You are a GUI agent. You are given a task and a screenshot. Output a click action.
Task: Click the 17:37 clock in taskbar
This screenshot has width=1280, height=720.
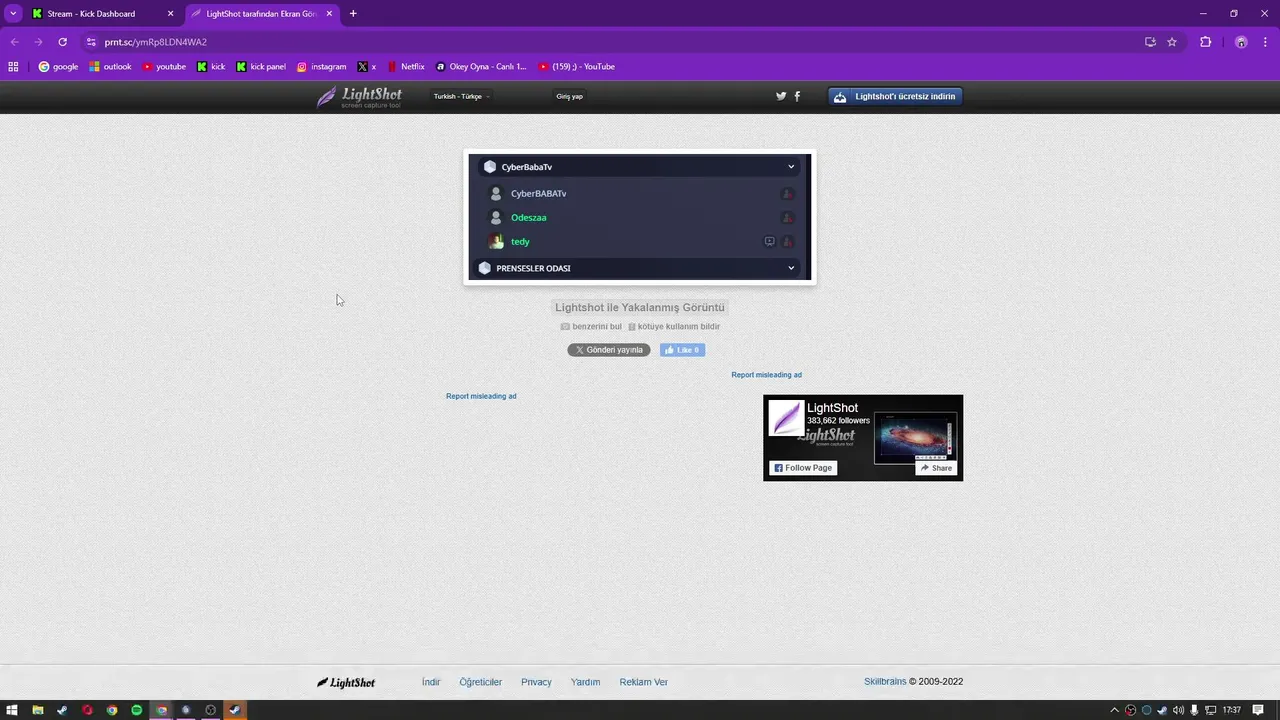pos(1232,710)
